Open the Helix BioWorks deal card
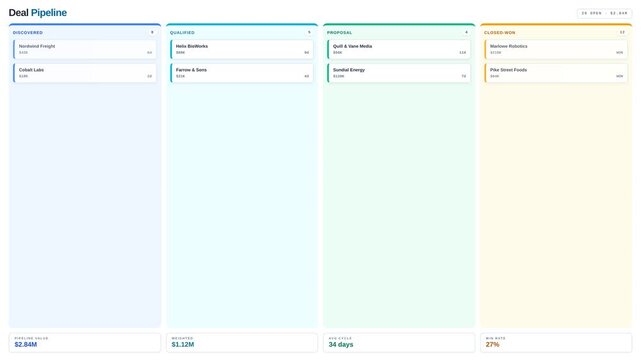641x360 pixels. click(242, 49)
